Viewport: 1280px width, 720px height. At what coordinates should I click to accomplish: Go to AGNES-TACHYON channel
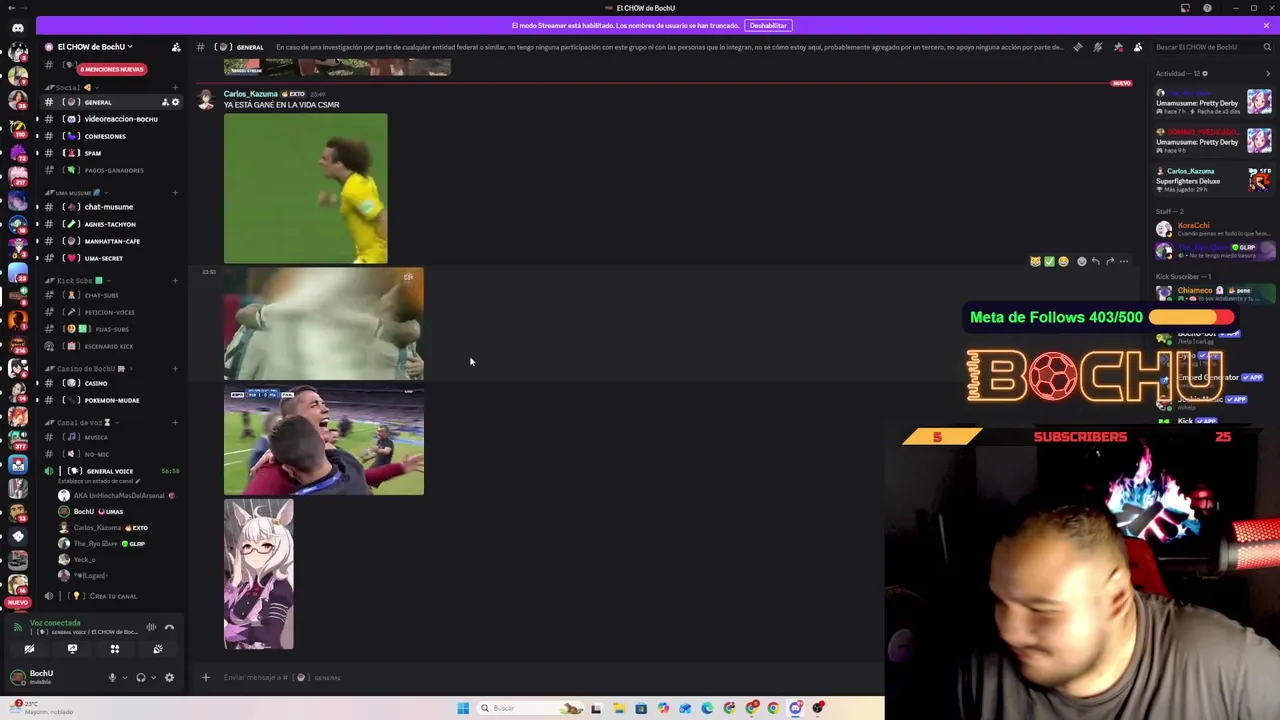(110, 224)
